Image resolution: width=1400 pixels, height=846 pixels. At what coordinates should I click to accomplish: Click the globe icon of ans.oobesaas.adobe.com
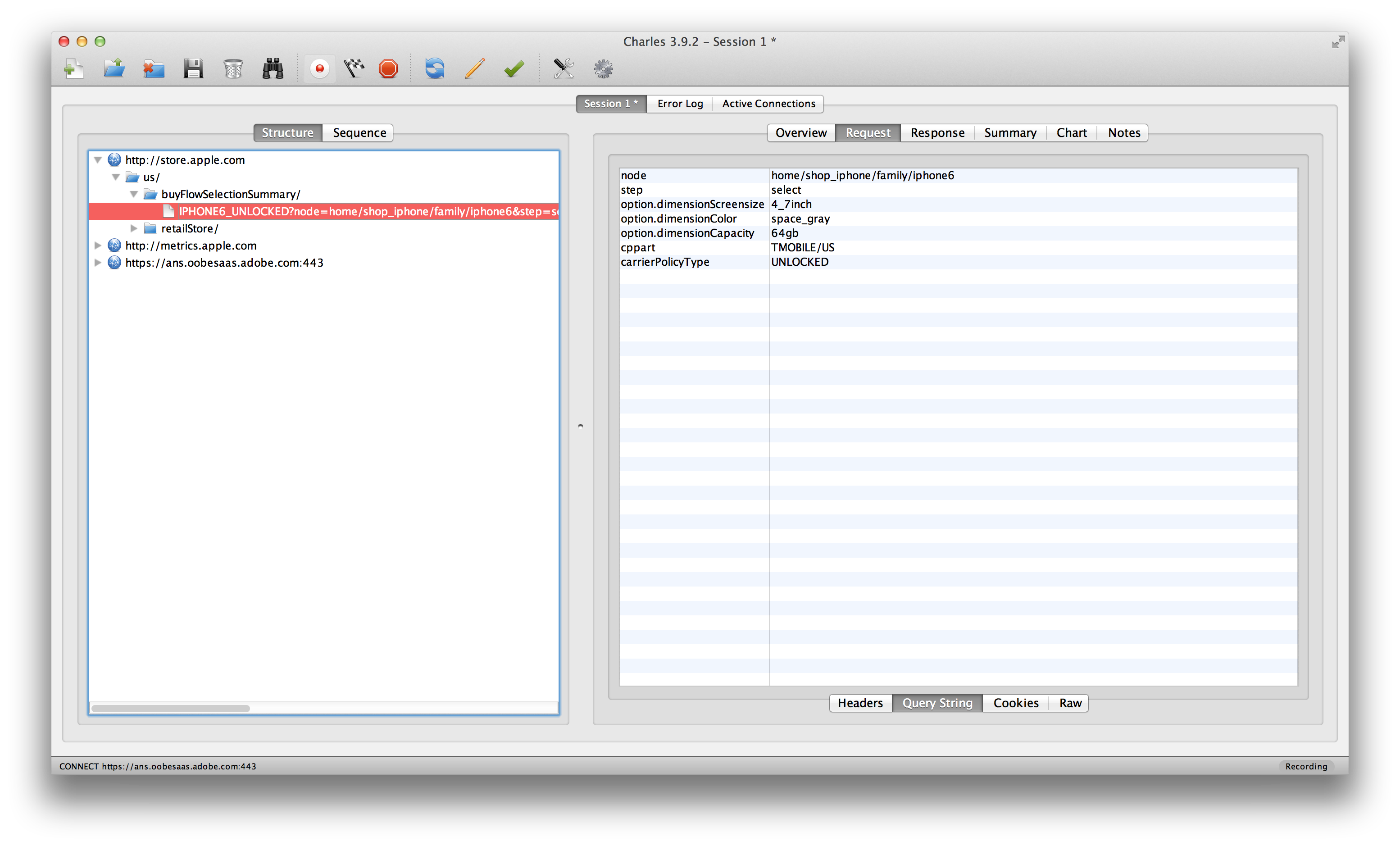(114, 263)
